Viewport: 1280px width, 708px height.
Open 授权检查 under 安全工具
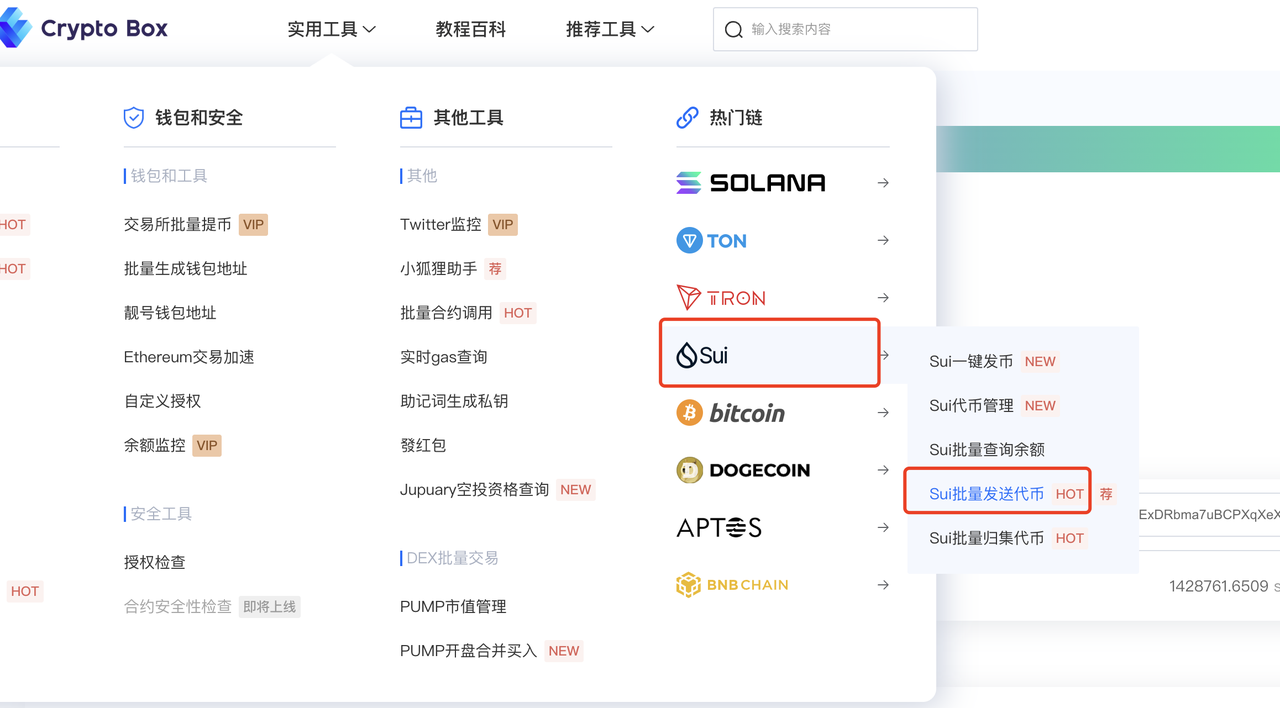[155, 562]
